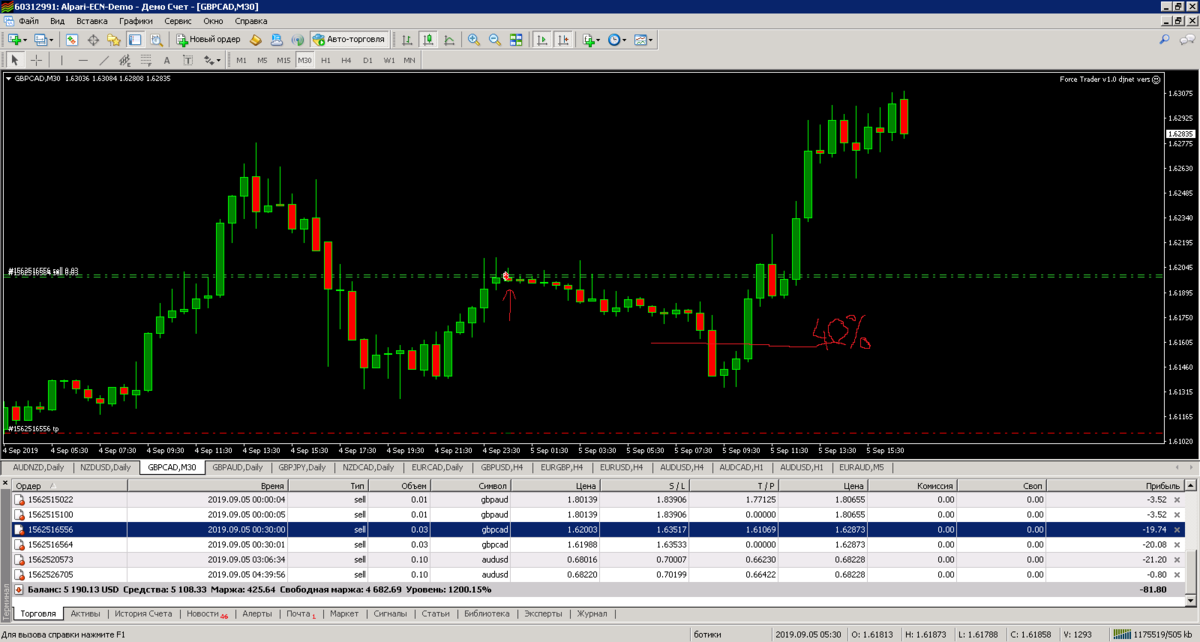Screen dimensions: 1200x642
Task: Switch timeframe to D1
Action: pyautogui.click(x=368, y=60)
